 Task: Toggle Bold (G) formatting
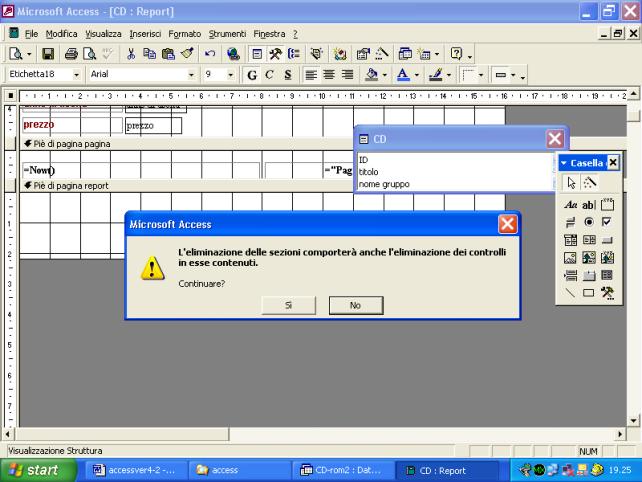[x=252, y=75]
